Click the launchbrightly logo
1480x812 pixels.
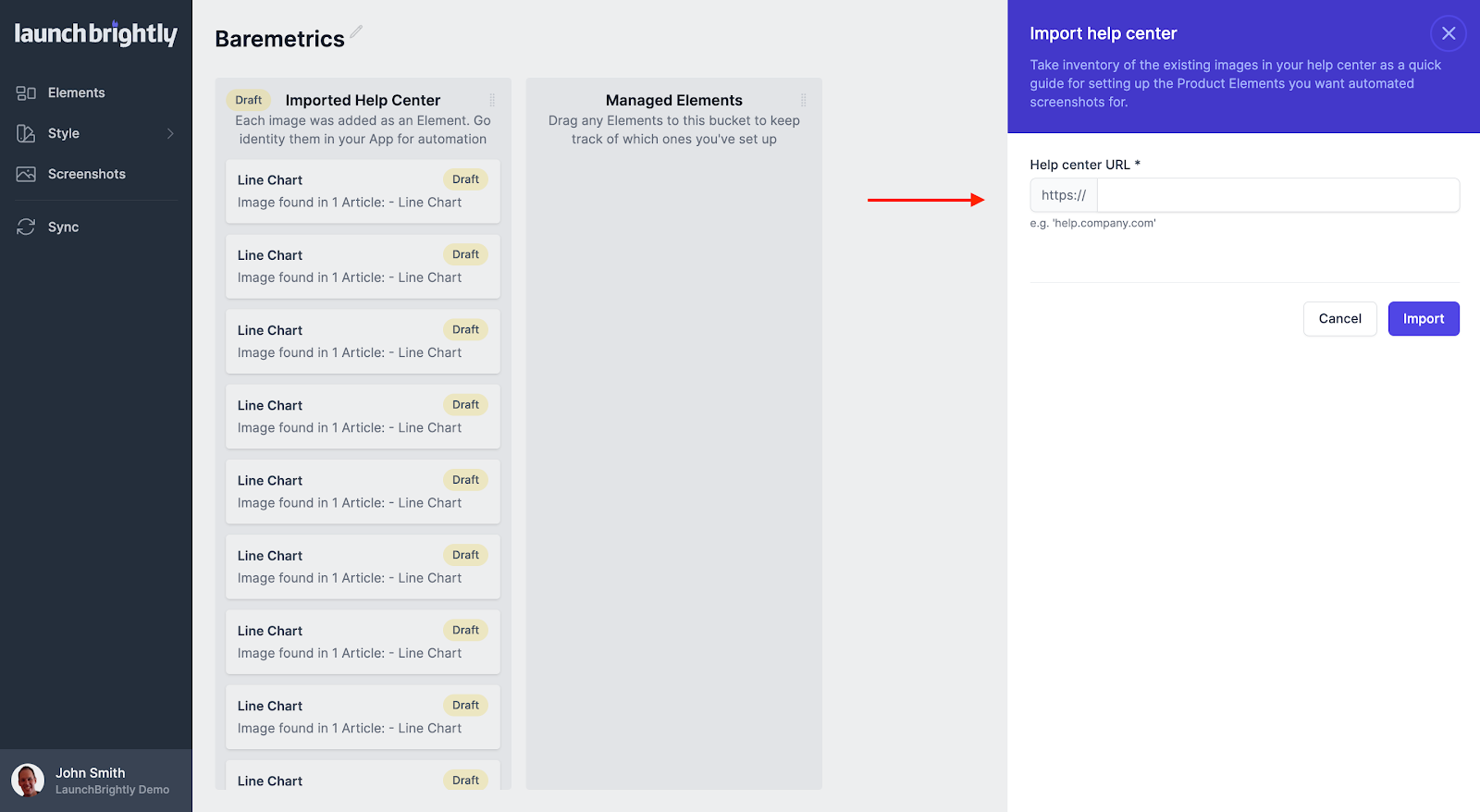(x=95, y=34)
